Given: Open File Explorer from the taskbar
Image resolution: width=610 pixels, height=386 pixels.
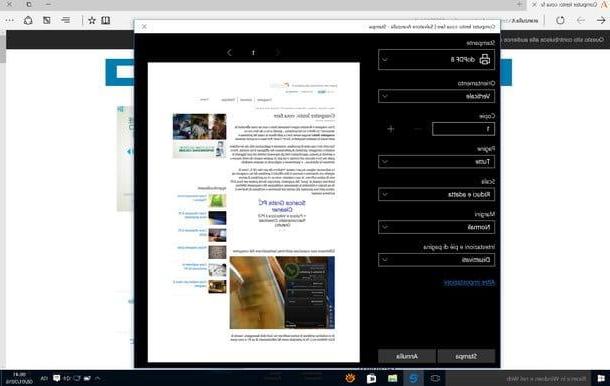Looking at the screenshot, I should click(x=393, y=378).
